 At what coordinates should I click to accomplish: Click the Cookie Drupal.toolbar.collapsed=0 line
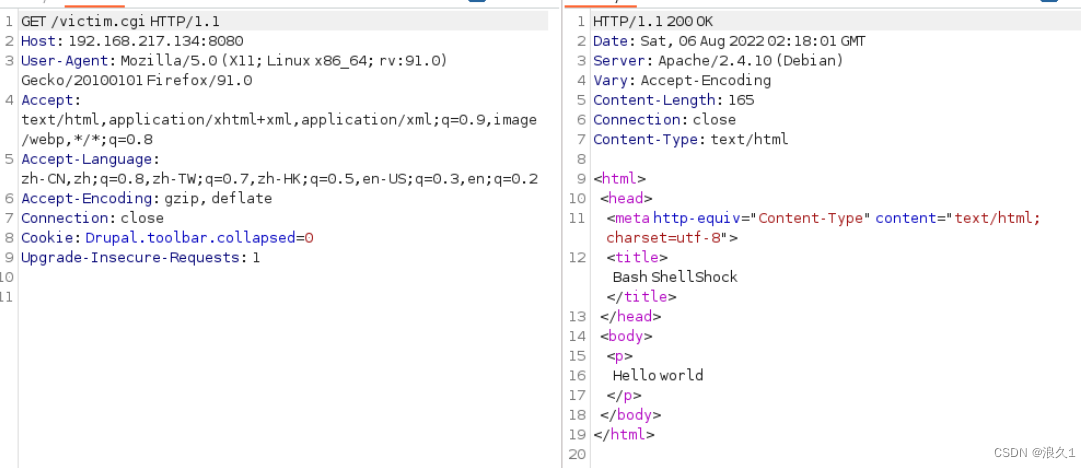(167, 238)
